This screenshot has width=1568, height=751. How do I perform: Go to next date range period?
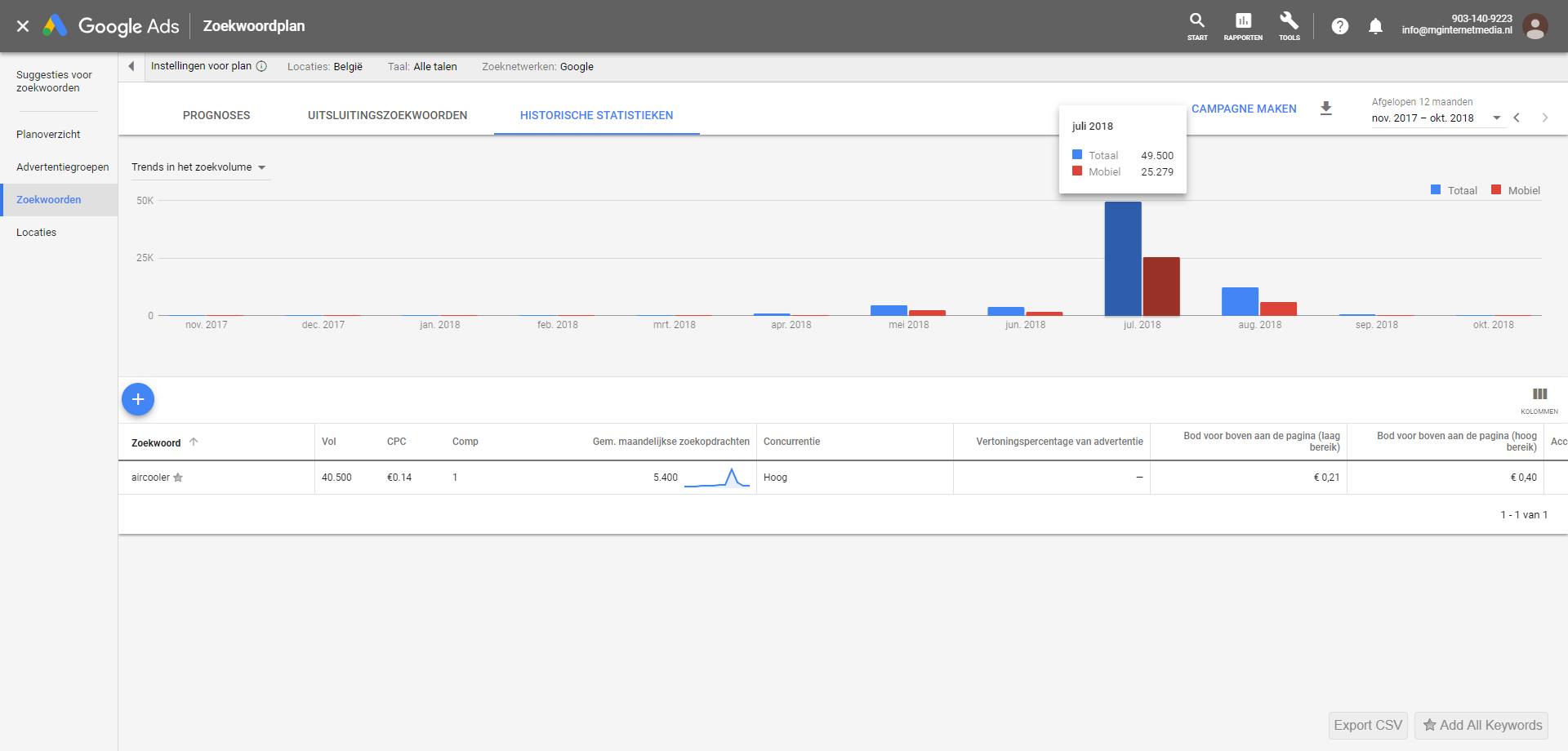pos(1545,118)
